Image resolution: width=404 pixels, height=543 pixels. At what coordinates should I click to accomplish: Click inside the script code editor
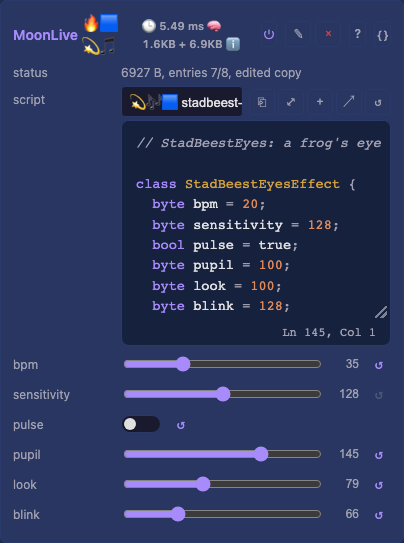[x=256, y=233]
